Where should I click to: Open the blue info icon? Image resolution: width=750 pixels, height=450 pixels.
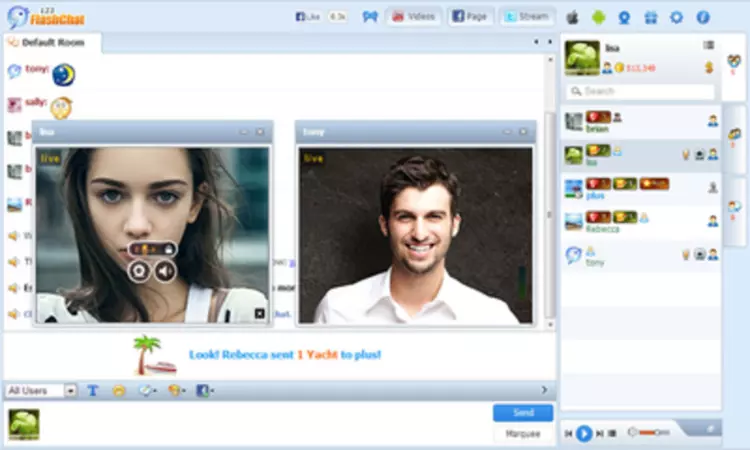coord(703,18)
